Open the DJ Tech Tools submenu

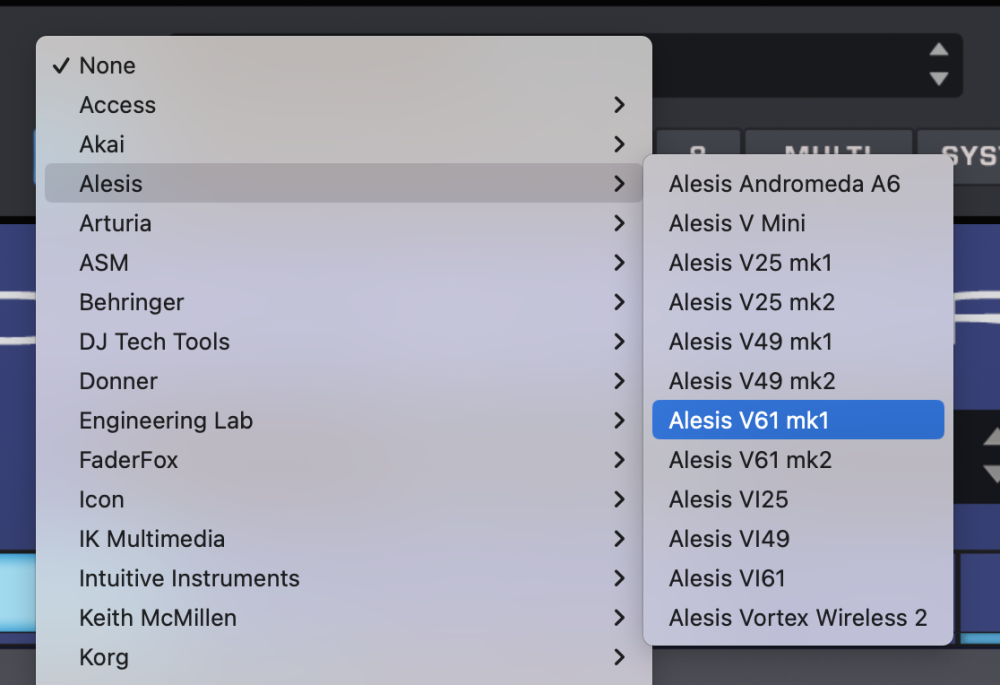pyautogui.click(x=154, y=342)
